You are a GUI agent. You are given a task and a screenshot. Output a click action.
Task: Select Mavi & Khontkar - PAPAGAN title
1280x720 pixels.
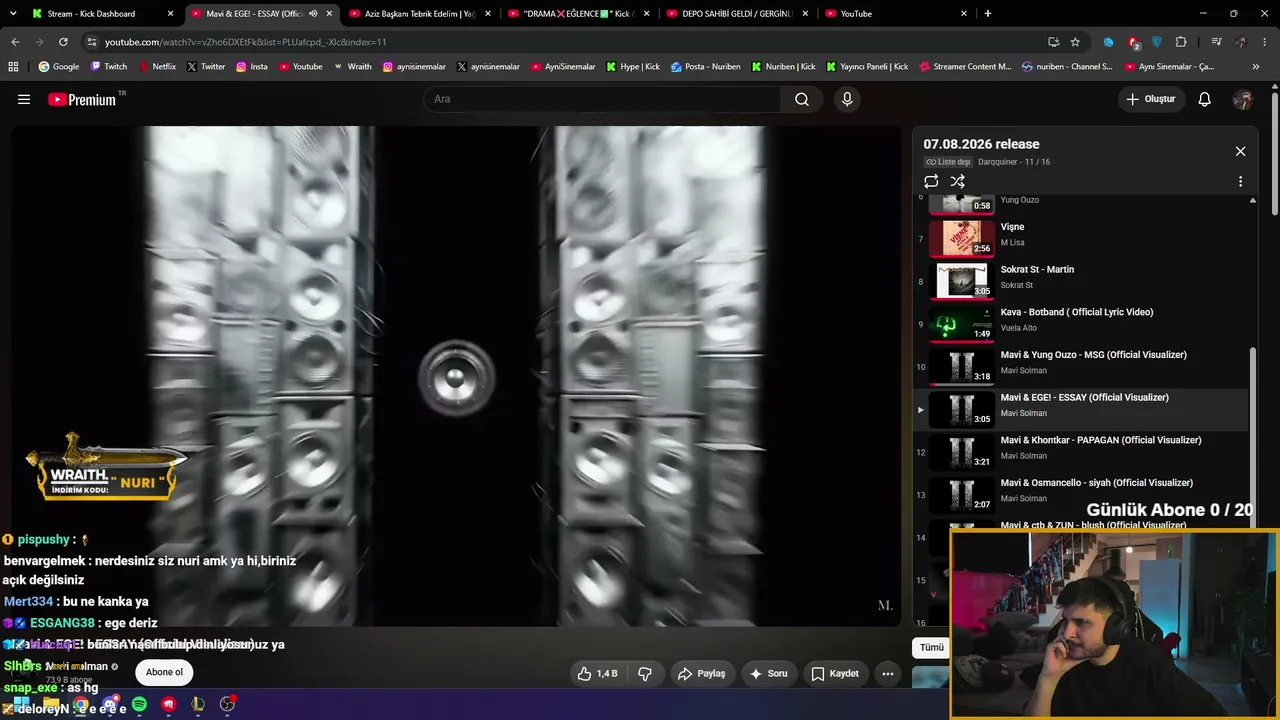pos(1100,440)
